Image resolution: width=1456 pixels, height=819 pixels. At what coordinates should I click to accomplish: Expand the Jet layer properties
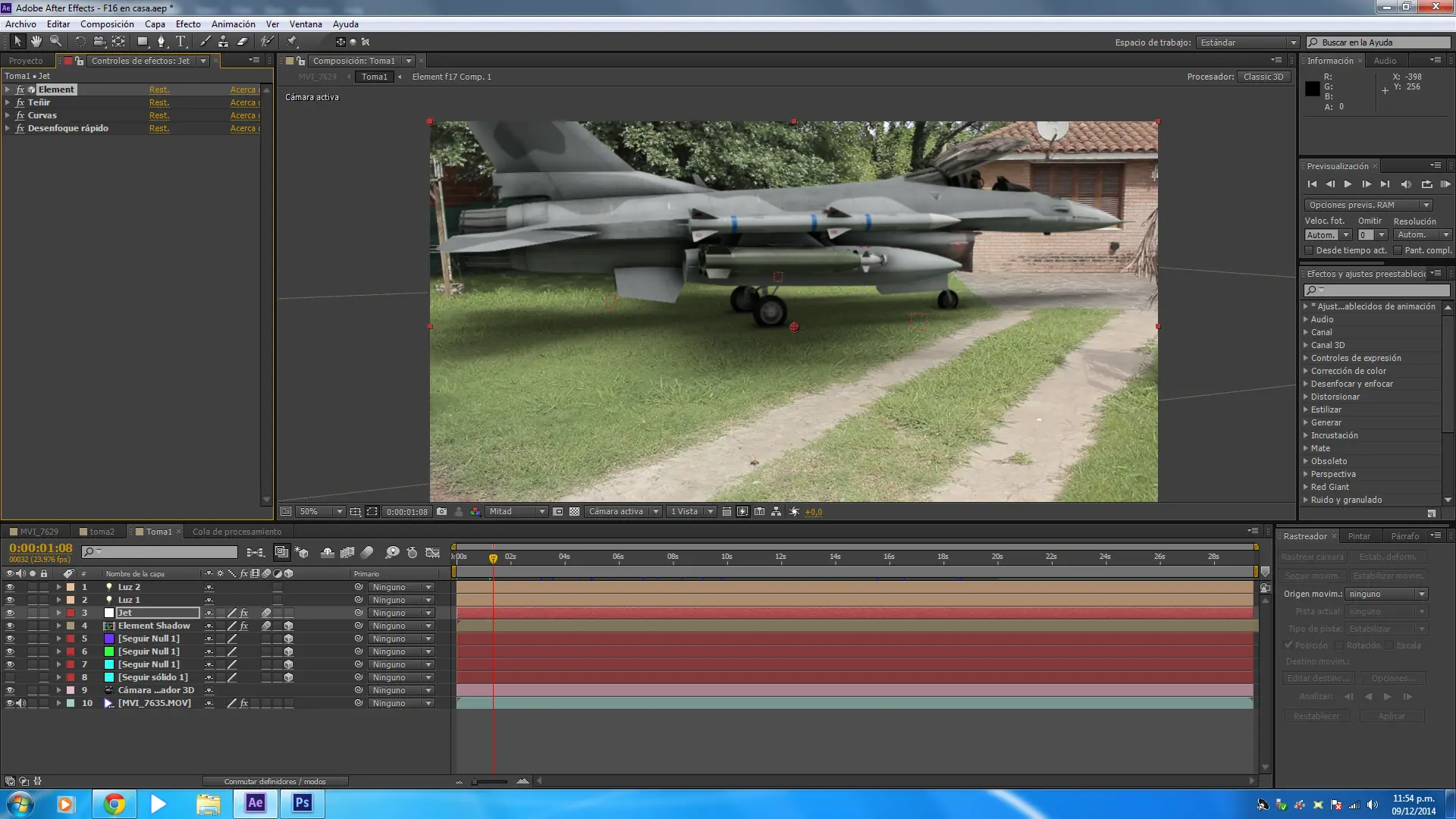click(58, 613)
